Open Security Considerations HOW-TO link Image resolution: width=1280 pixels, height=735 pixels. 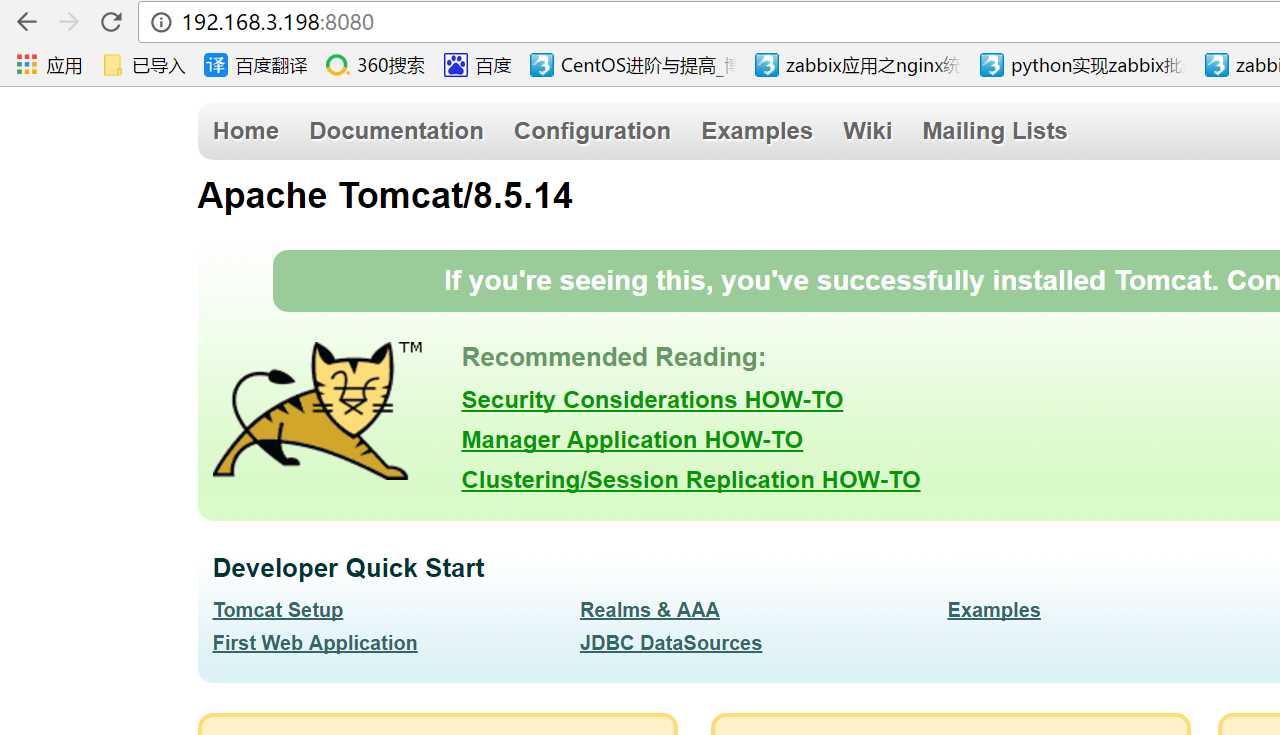point(652,400)
